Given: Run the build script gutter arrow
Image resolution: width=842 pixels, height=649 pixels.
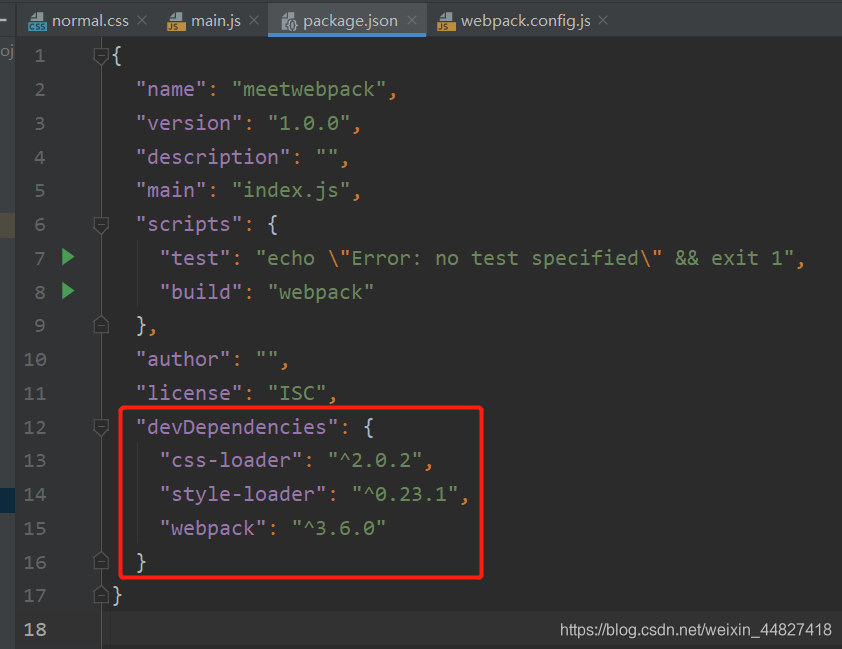Looking at the screenshot, I should click(68, 291).
